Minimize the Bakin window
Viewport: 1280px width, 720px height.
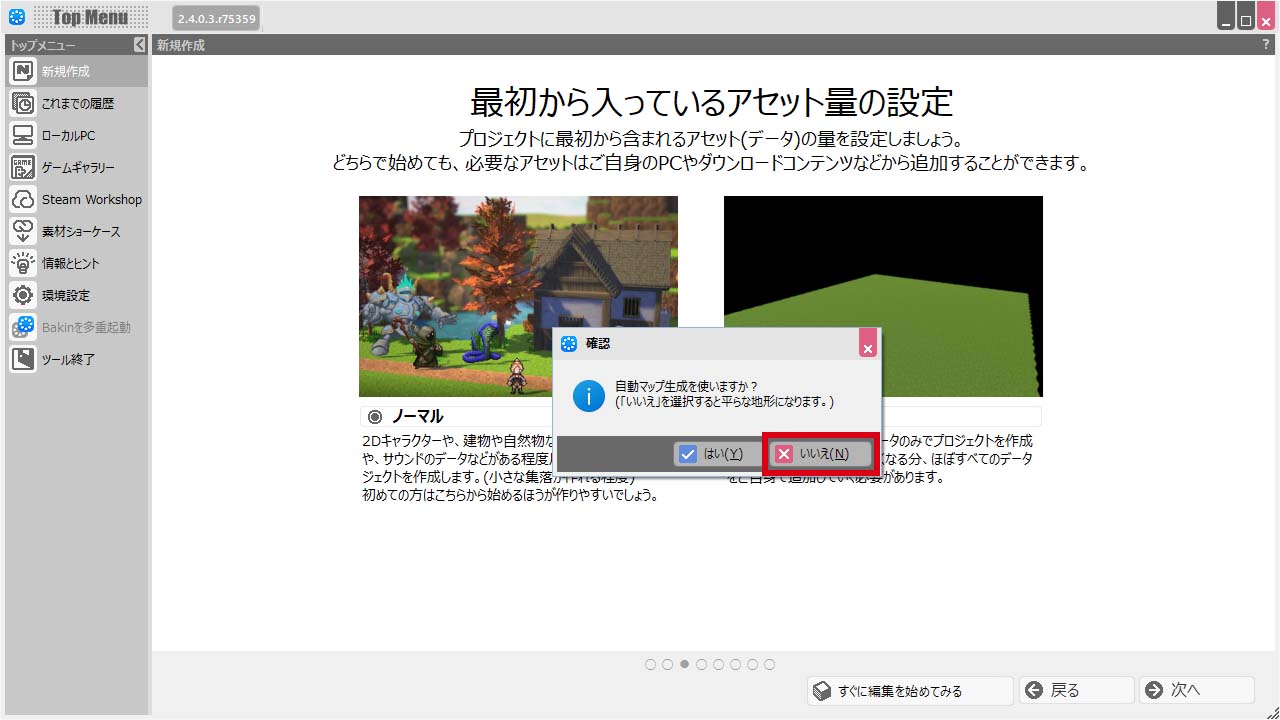click(x=1226, y=16)
